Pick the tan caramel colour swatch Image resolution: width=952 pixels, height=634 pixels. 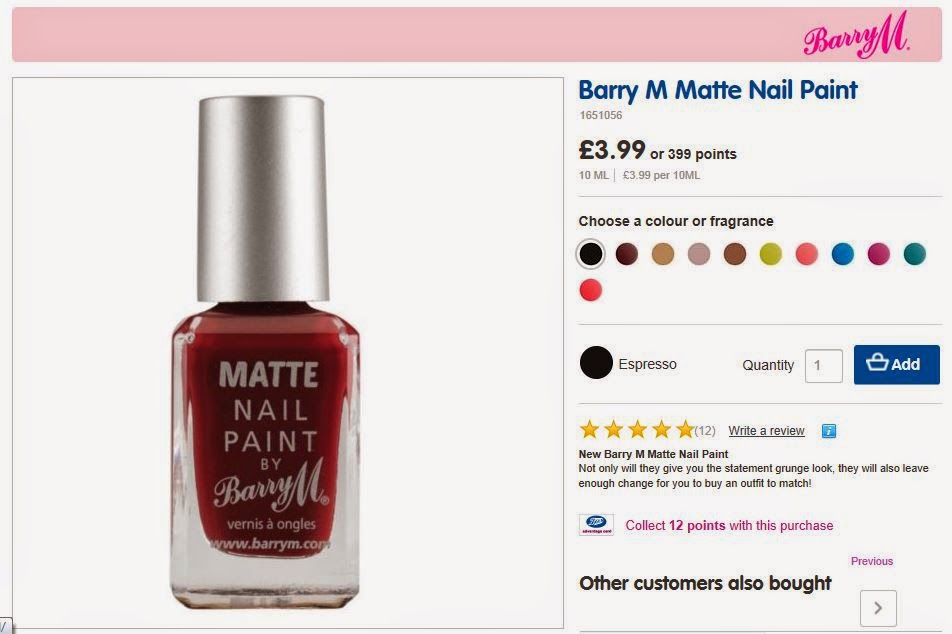pos(663,254)
